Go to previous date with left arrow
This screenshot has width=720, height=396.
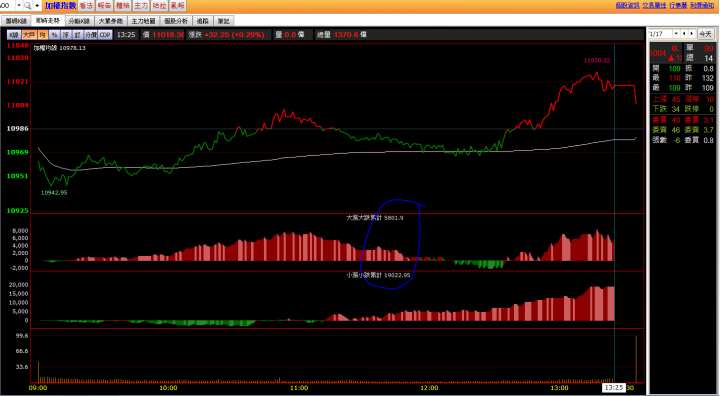click(684, 34)
